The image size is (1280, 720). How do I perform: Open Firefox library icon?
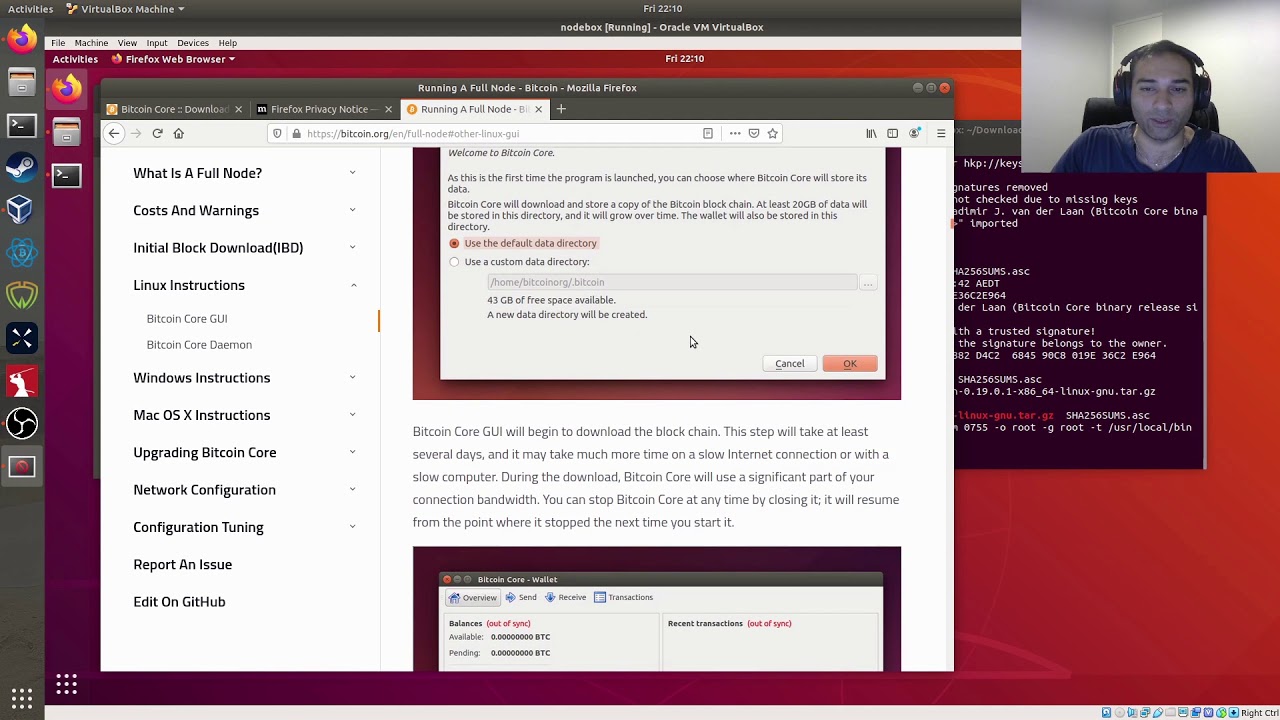point(871,133)
